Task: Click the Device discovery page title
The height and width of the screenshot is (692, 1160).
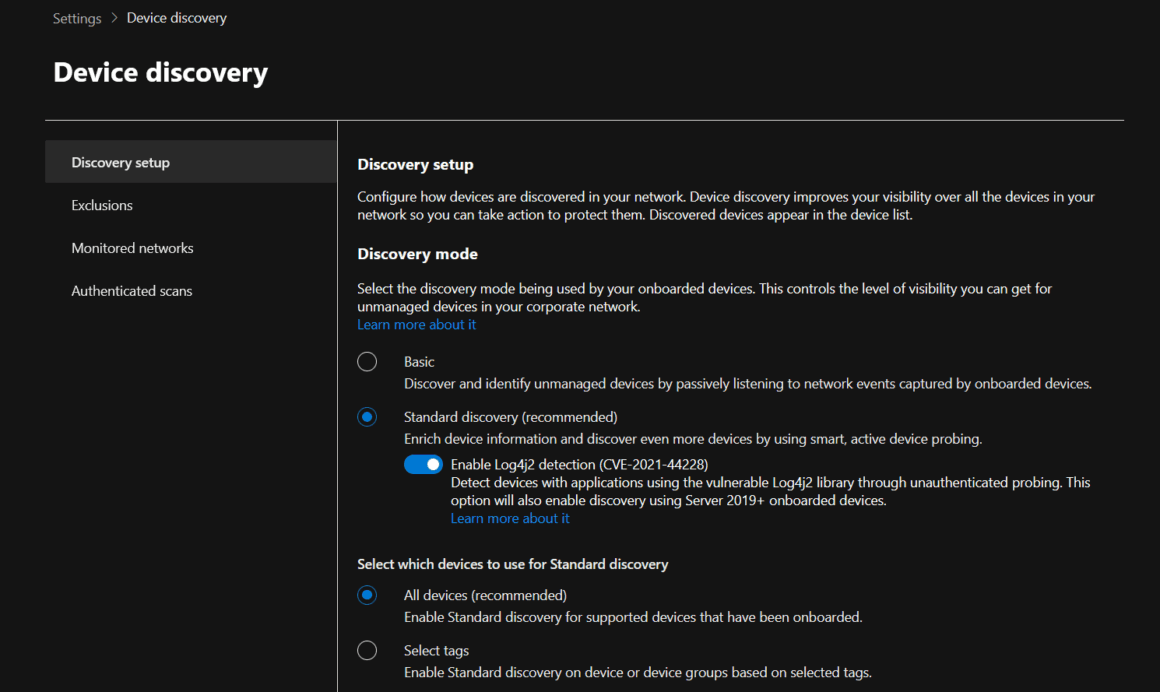Action: [x=161, y=73]
